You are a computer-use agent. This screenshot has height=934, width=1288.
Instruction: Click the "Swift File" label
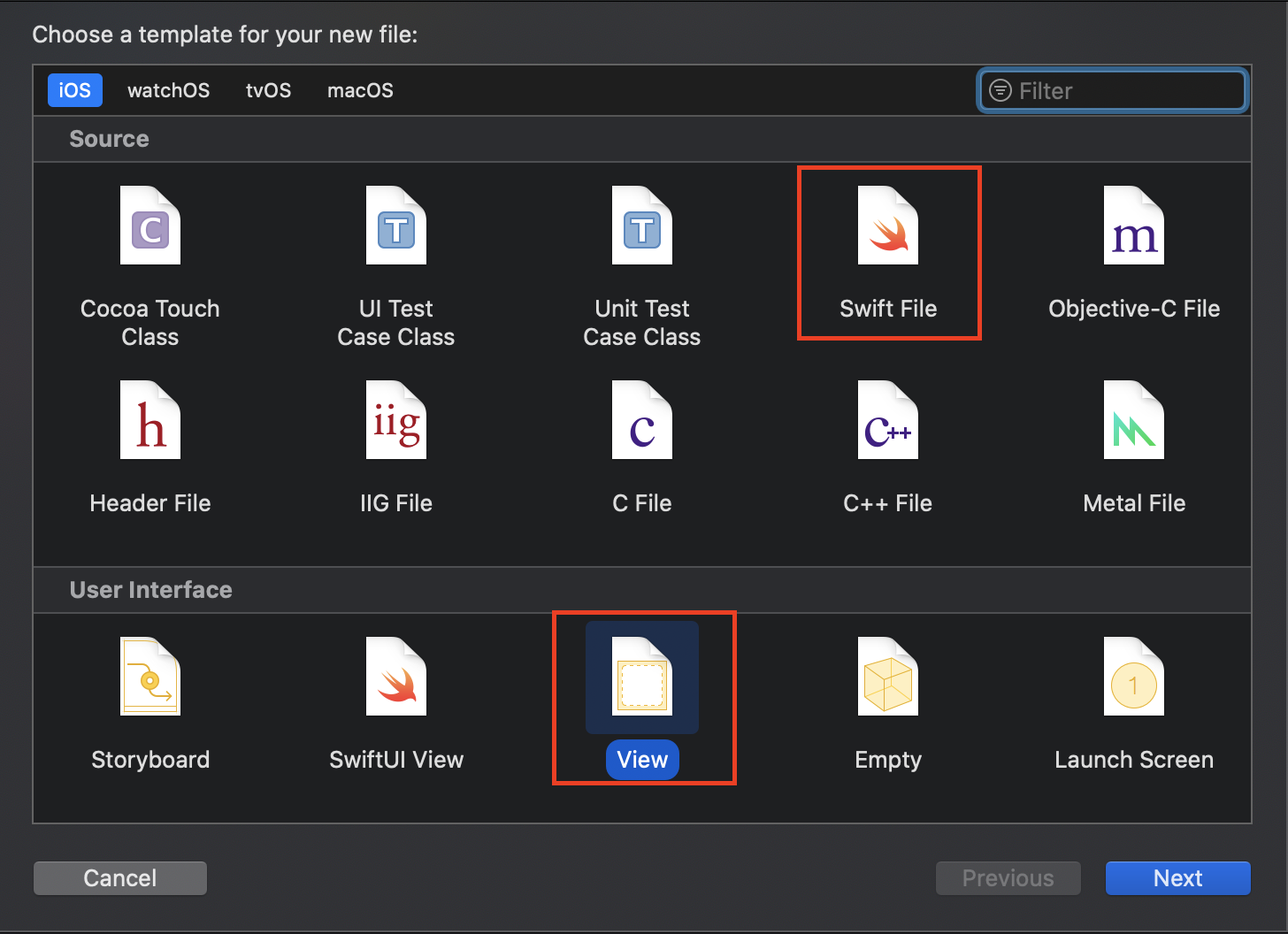pyautogui.click(x=888, y=309)
